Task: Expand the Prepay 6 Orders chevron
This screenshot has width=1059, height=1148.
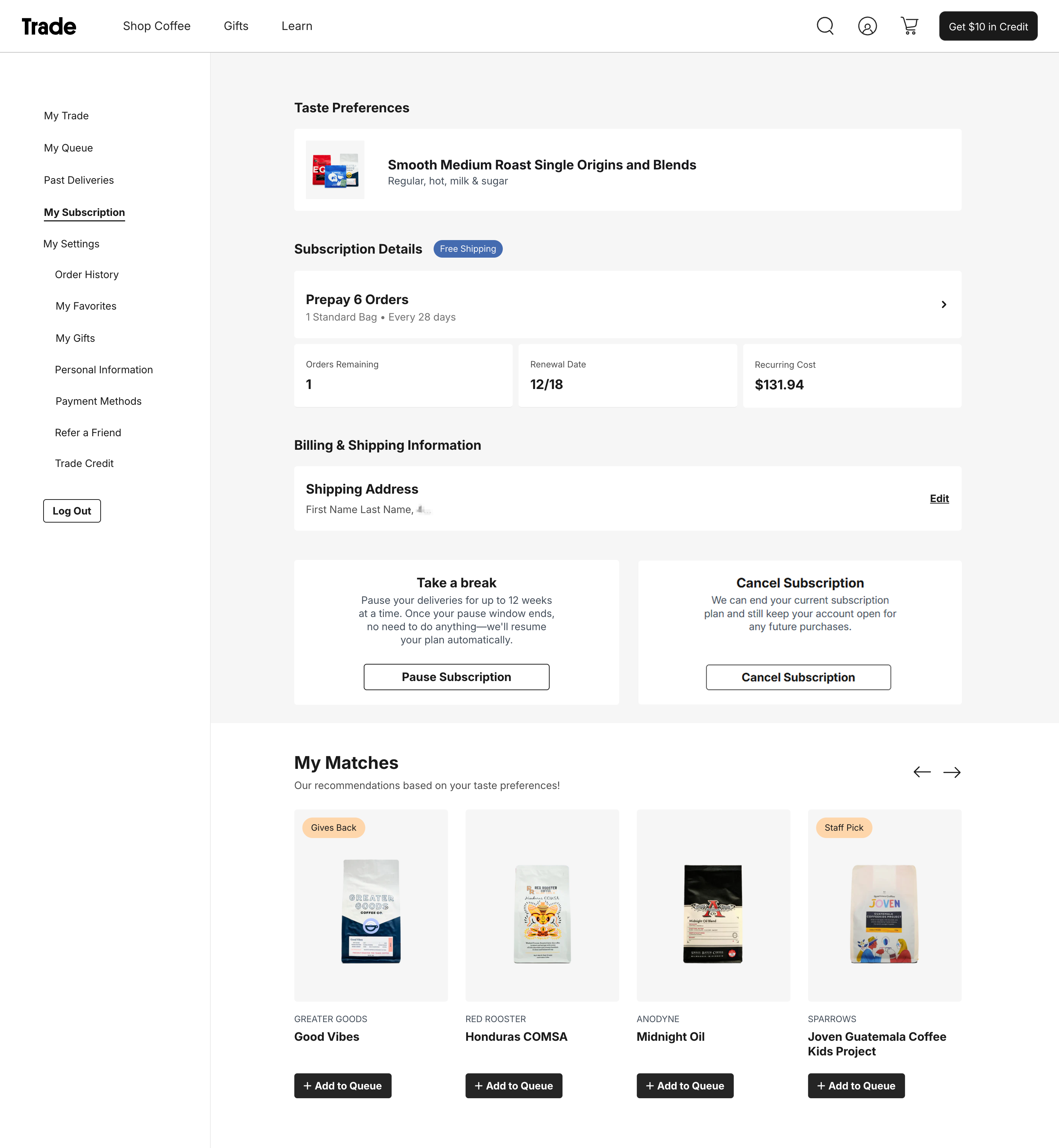Action: 943,305
